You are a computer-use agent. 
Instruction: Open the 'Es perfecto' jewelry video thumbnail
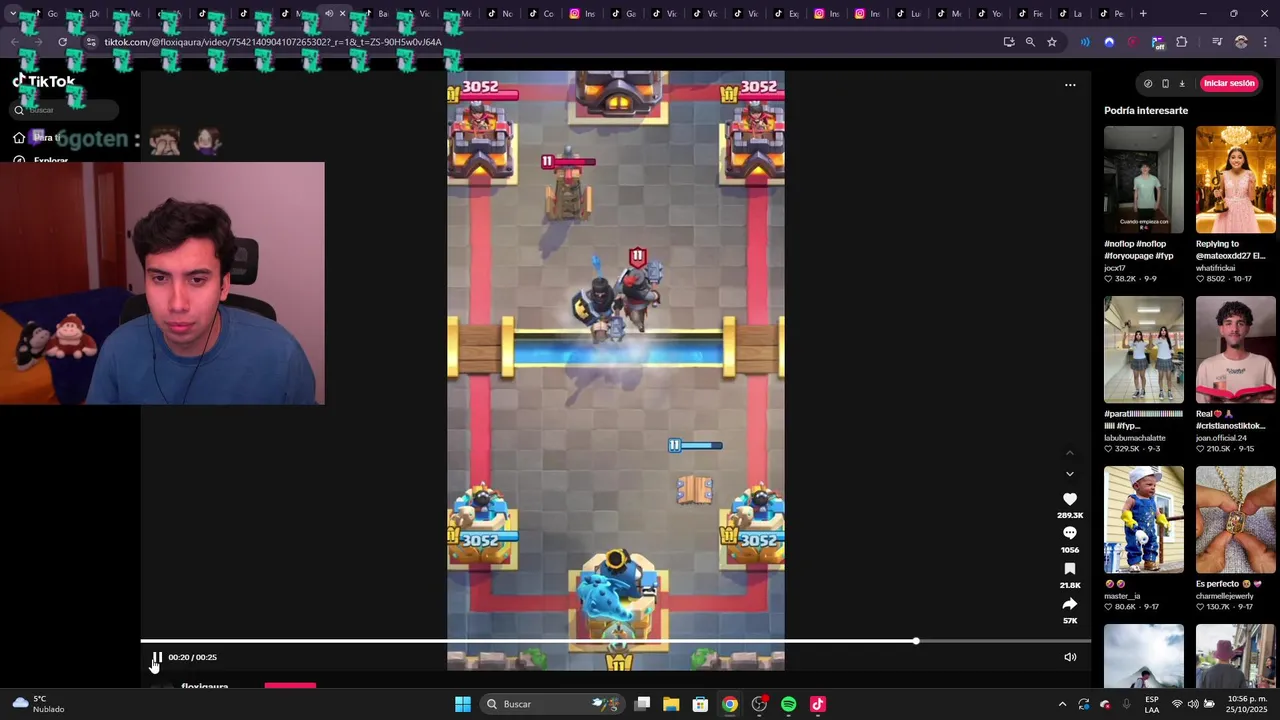(1235, 520)
